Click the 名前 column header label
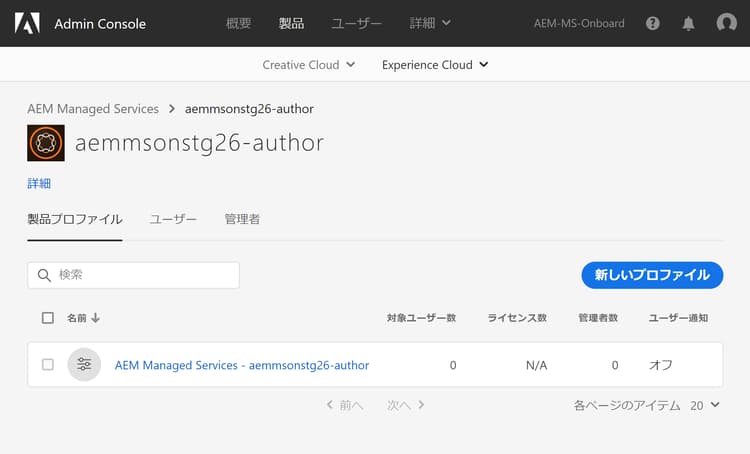Screen dimensions: 750x454 (77, 318)
